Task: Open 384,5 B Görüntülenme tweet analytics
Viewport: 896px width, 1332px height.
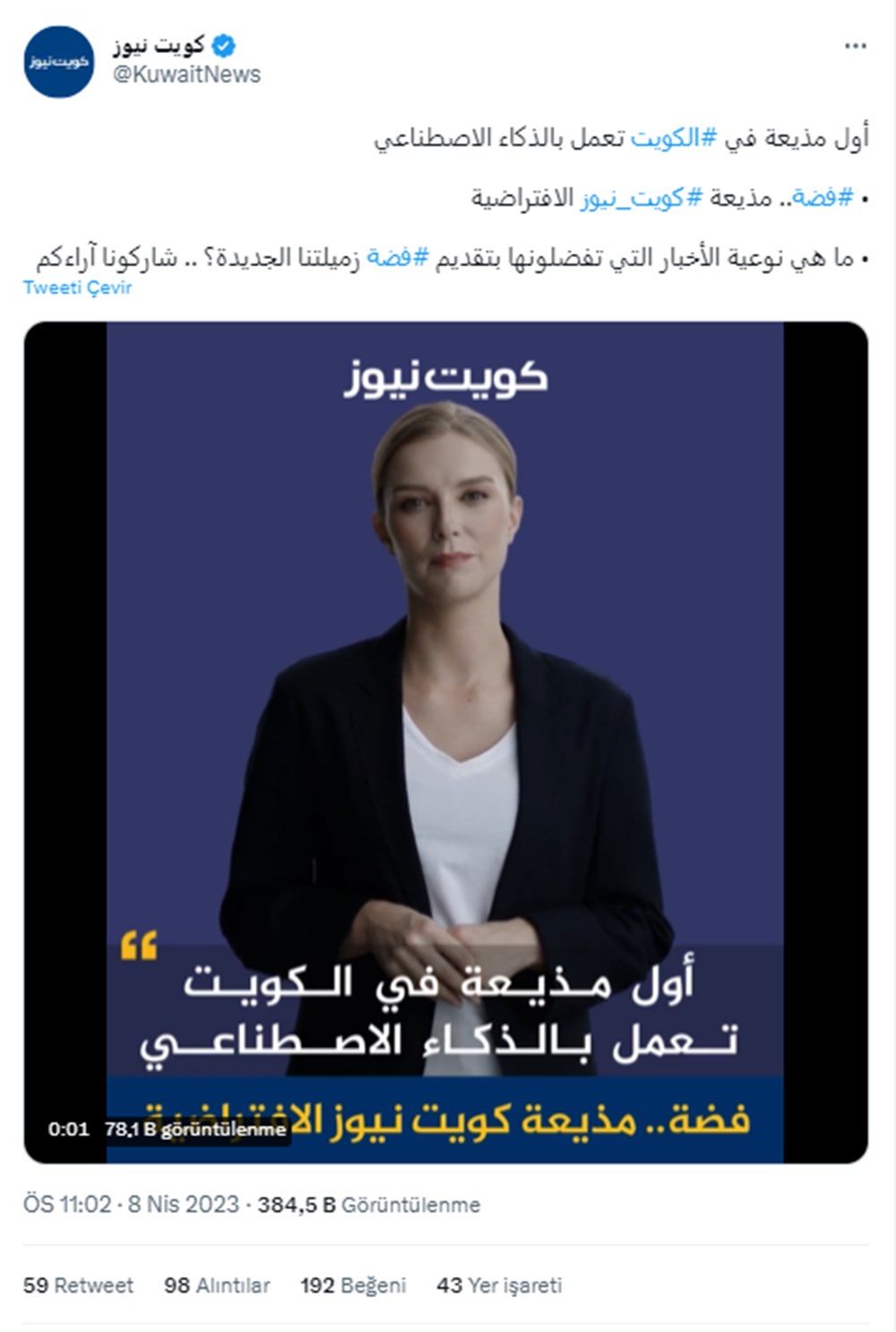Action: tap(369, 1206)
